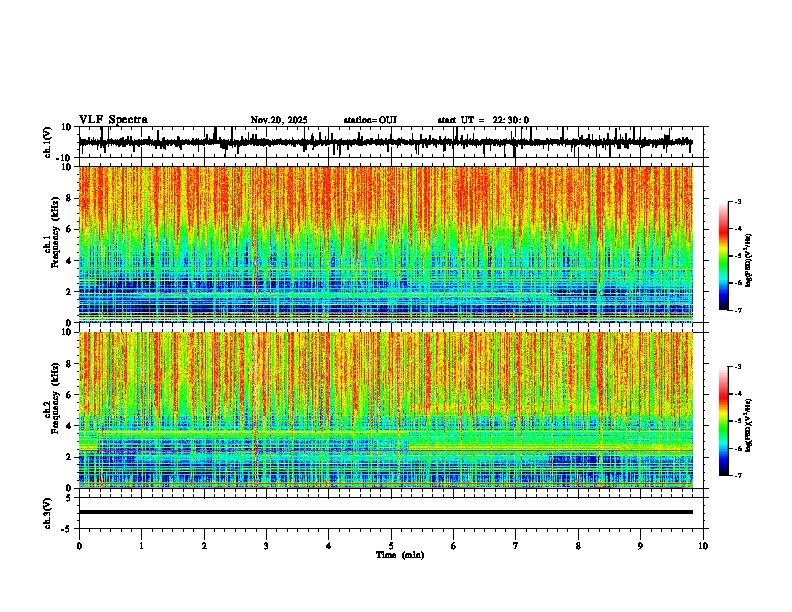The height and width of the screenshot is (612, 792).
Task: Click the "ch.1(V)" waveform axis label
Action: (x=48, y=142)
